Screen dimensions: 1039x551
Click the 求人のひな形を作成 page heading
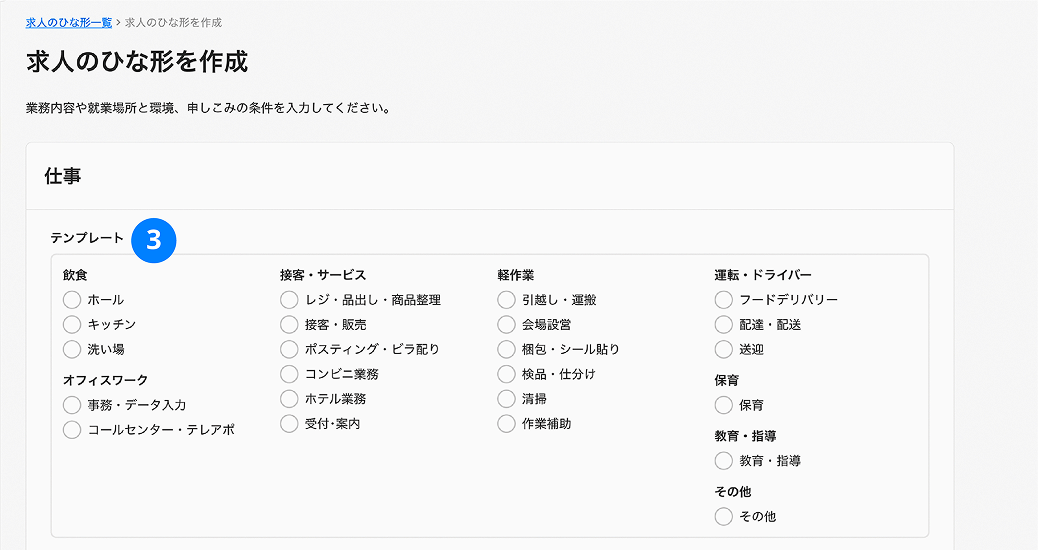(x=137, y=62)
